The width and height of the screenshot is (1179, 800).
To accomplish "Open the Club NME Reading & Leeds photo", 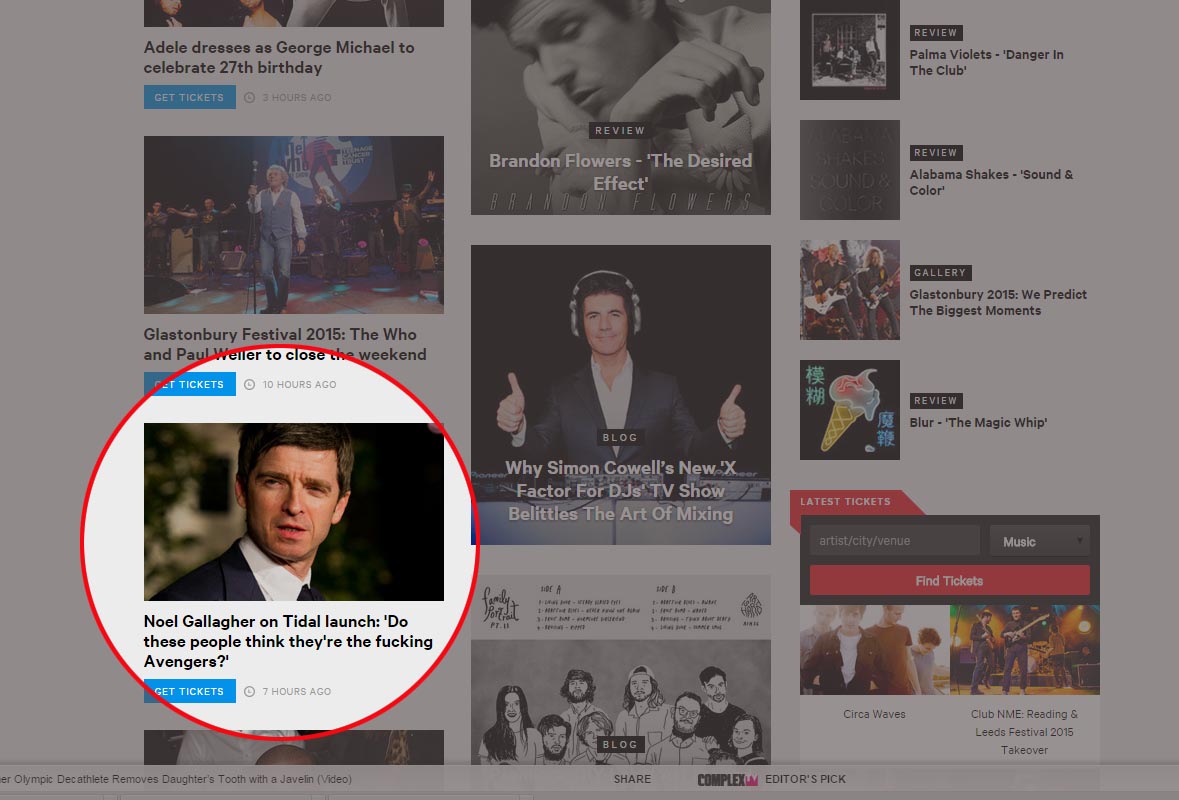I will (x=1025, y=650).
